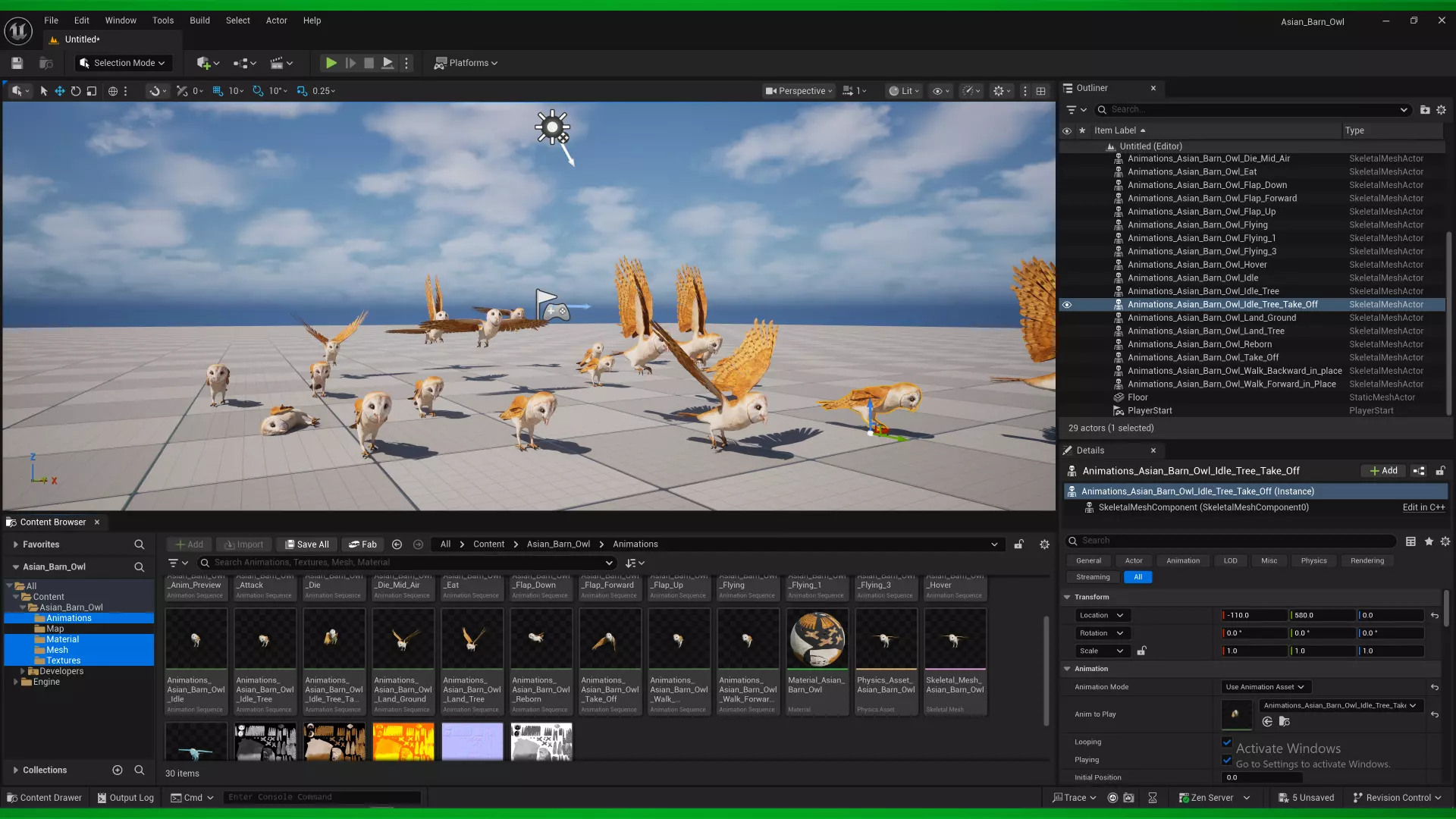Click the add collection plus icon
This screenshot has width=1456, height=819.
pos(118,770)
